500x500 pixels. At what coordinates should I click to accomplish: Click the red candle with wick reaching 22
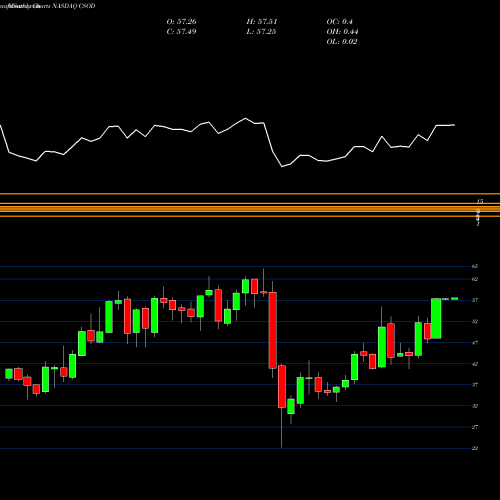coord(282,386)
